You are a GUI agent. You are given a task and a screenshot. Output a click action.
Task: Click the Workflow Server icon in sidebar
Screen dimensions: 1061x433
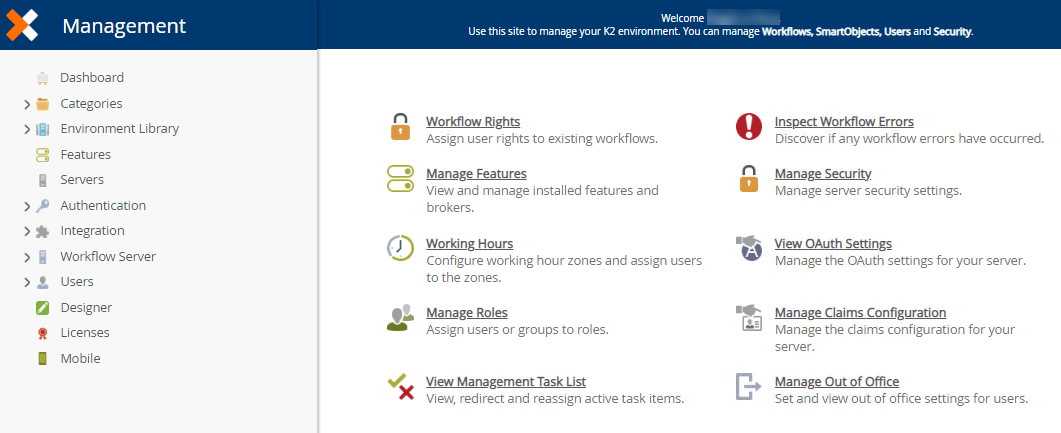point(43,257)
